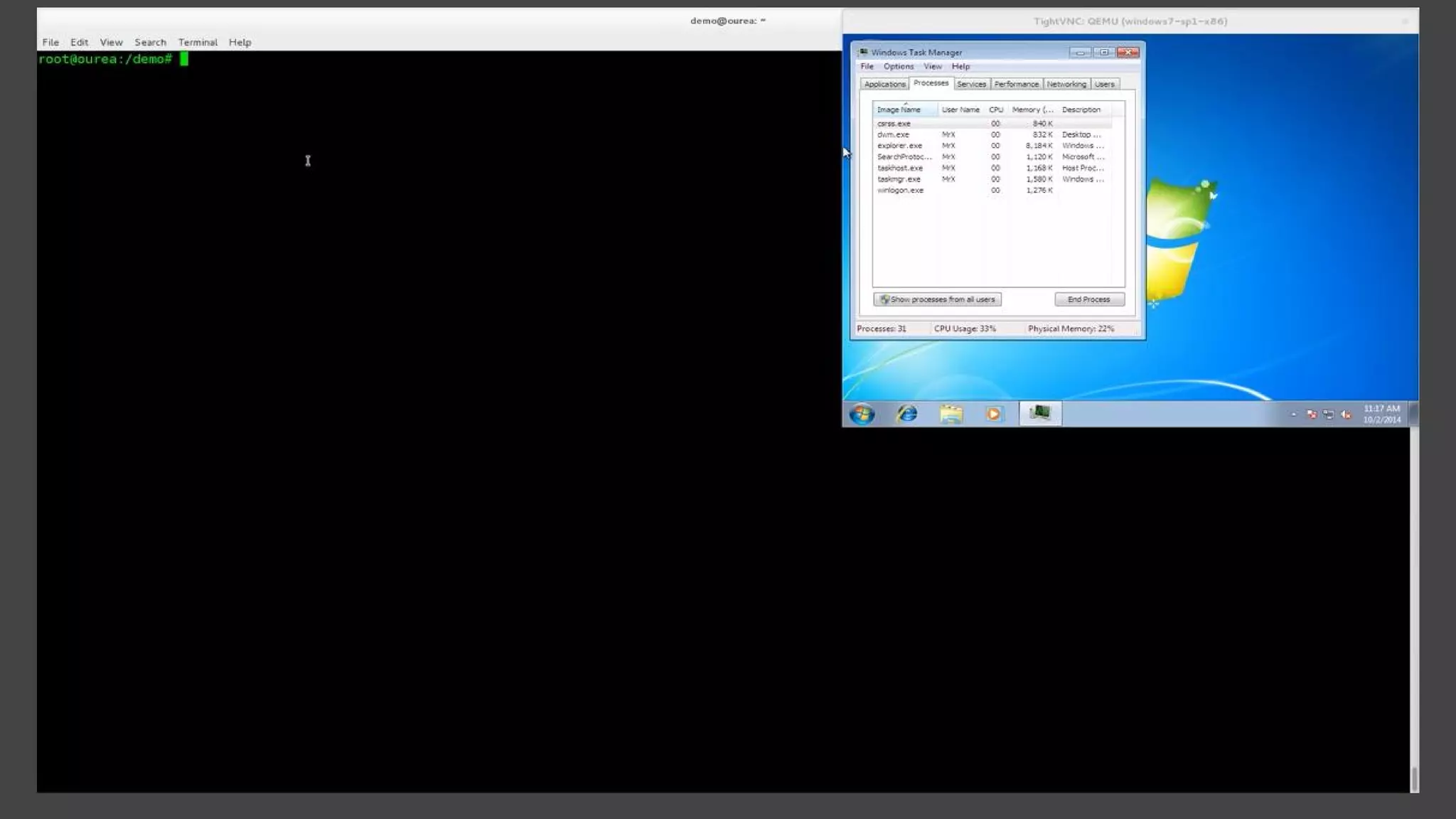Sort processes by Memory column header
The height and width of the screenshot is (819, 1456).
coord(1032,109)
